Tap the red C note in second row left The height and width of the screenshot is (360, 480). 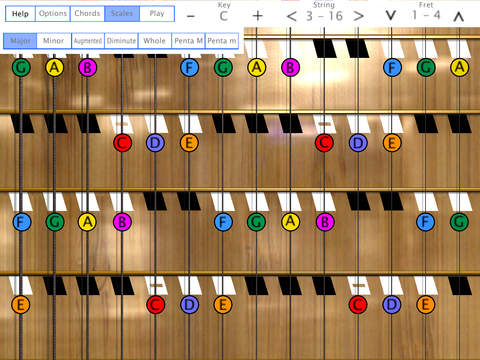tap(122, 143)
